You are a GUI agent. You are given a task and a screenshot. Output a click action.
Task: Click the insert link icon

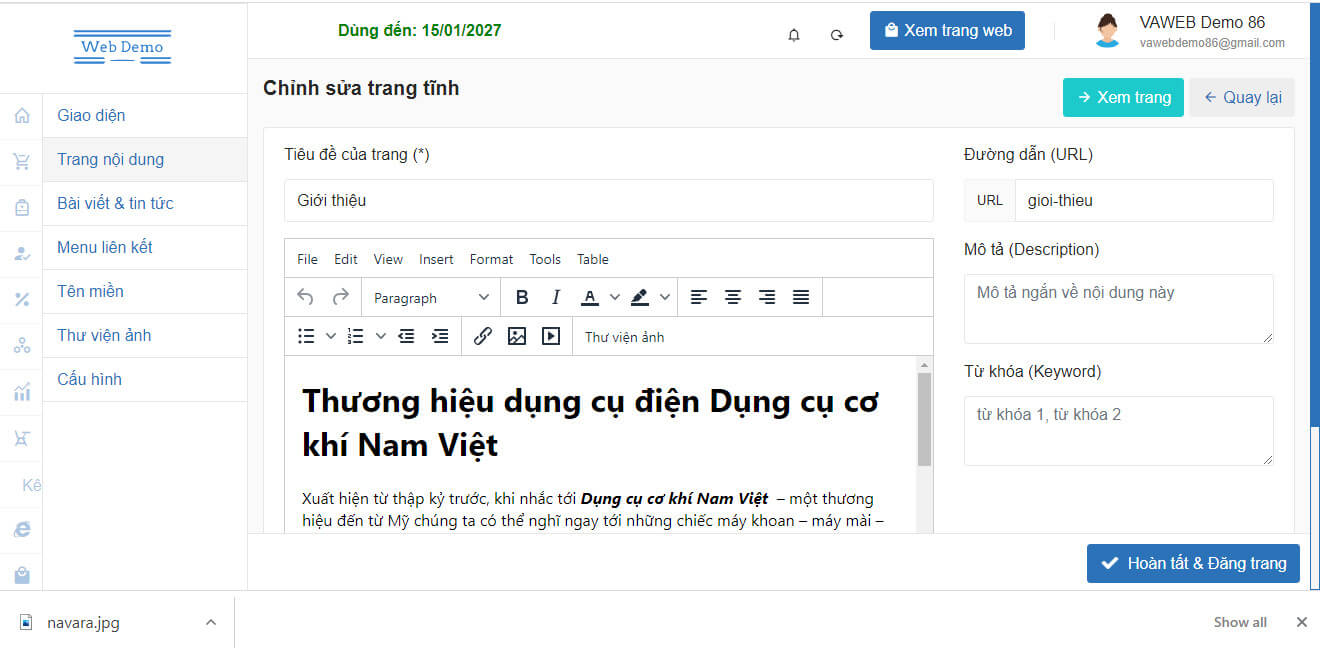pos(482,336)
